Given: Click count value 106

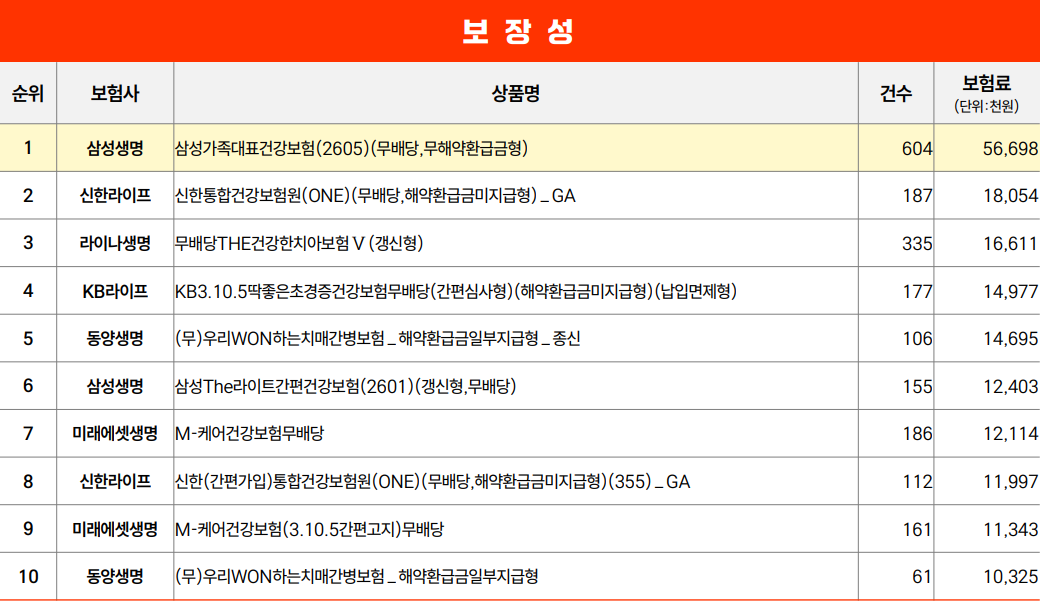Looking at the screenshot, I should pyautogui.click(x=917, y=339).
